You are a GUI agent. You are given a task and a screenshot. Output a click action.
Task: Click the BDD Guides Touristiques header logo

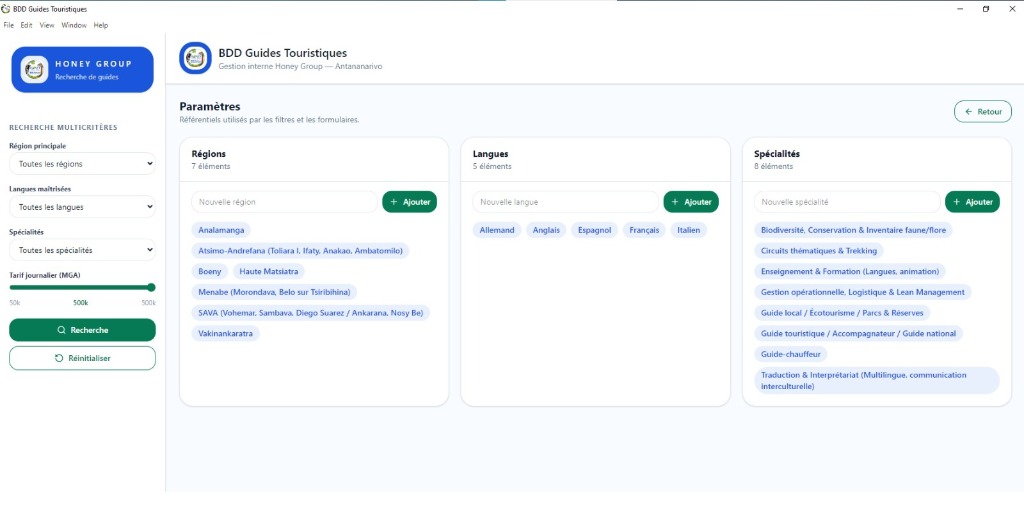[x=195, y=58]
